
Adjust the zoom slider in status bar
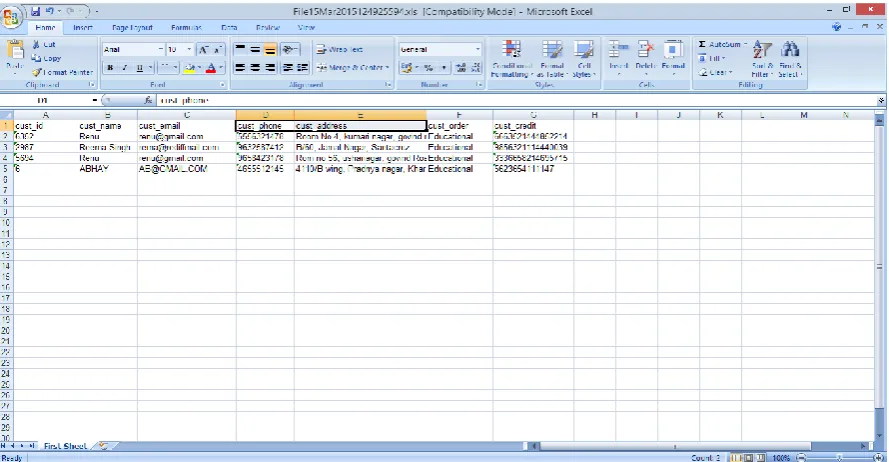839,457
